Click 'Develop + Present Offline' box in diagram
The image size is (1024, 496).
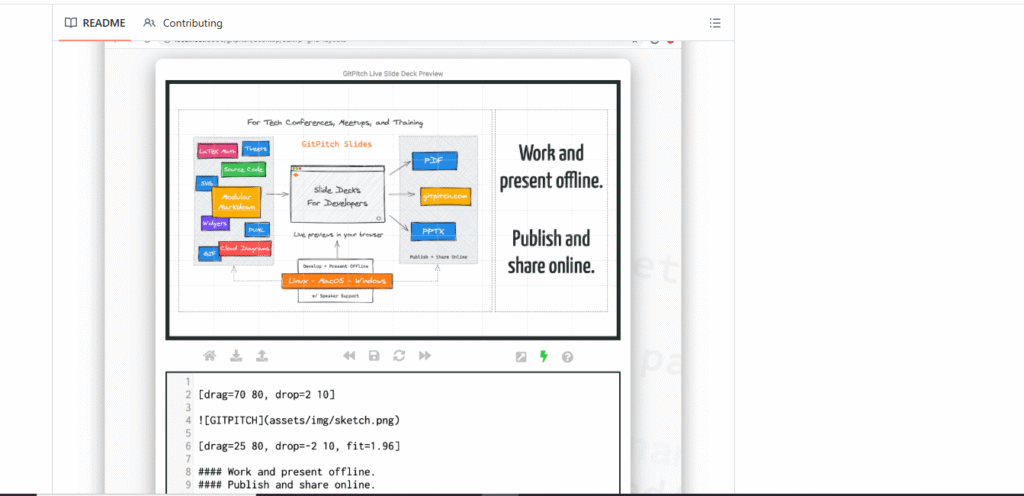point(337,266)
